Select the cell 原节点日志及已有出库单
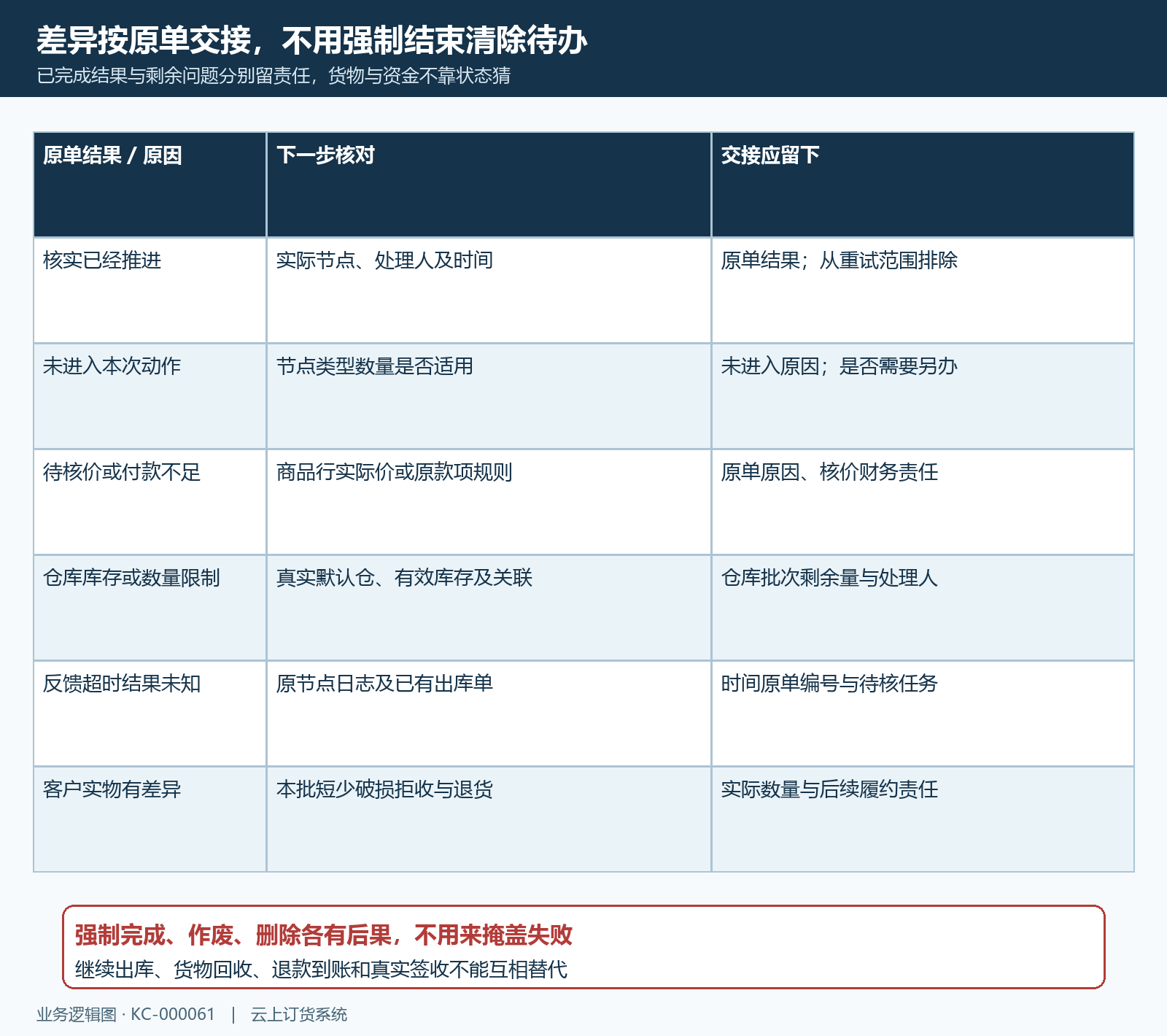This screenshot has height=1036, width=1167. 489,714
